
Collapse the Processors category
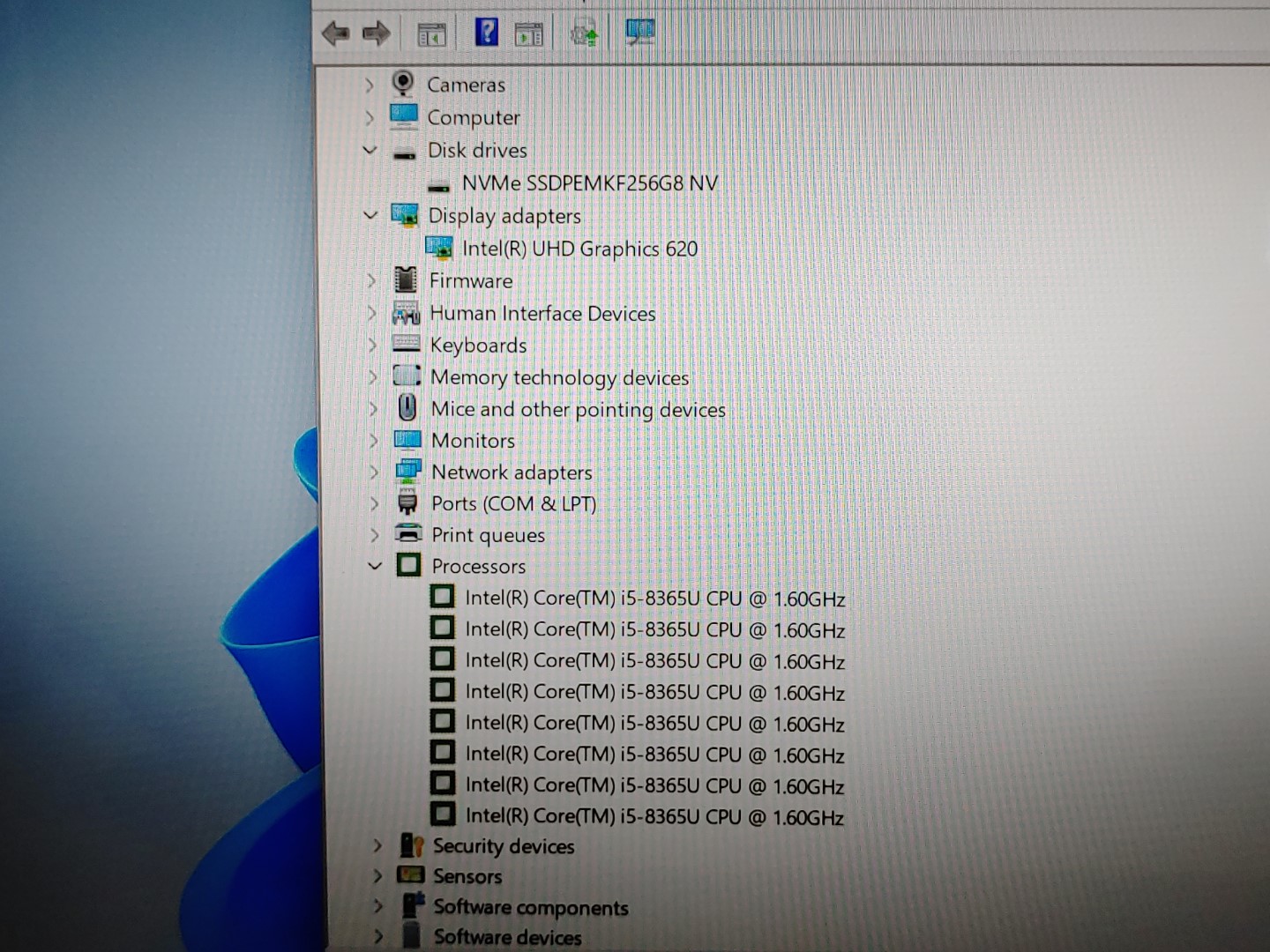tap(376, 566)
